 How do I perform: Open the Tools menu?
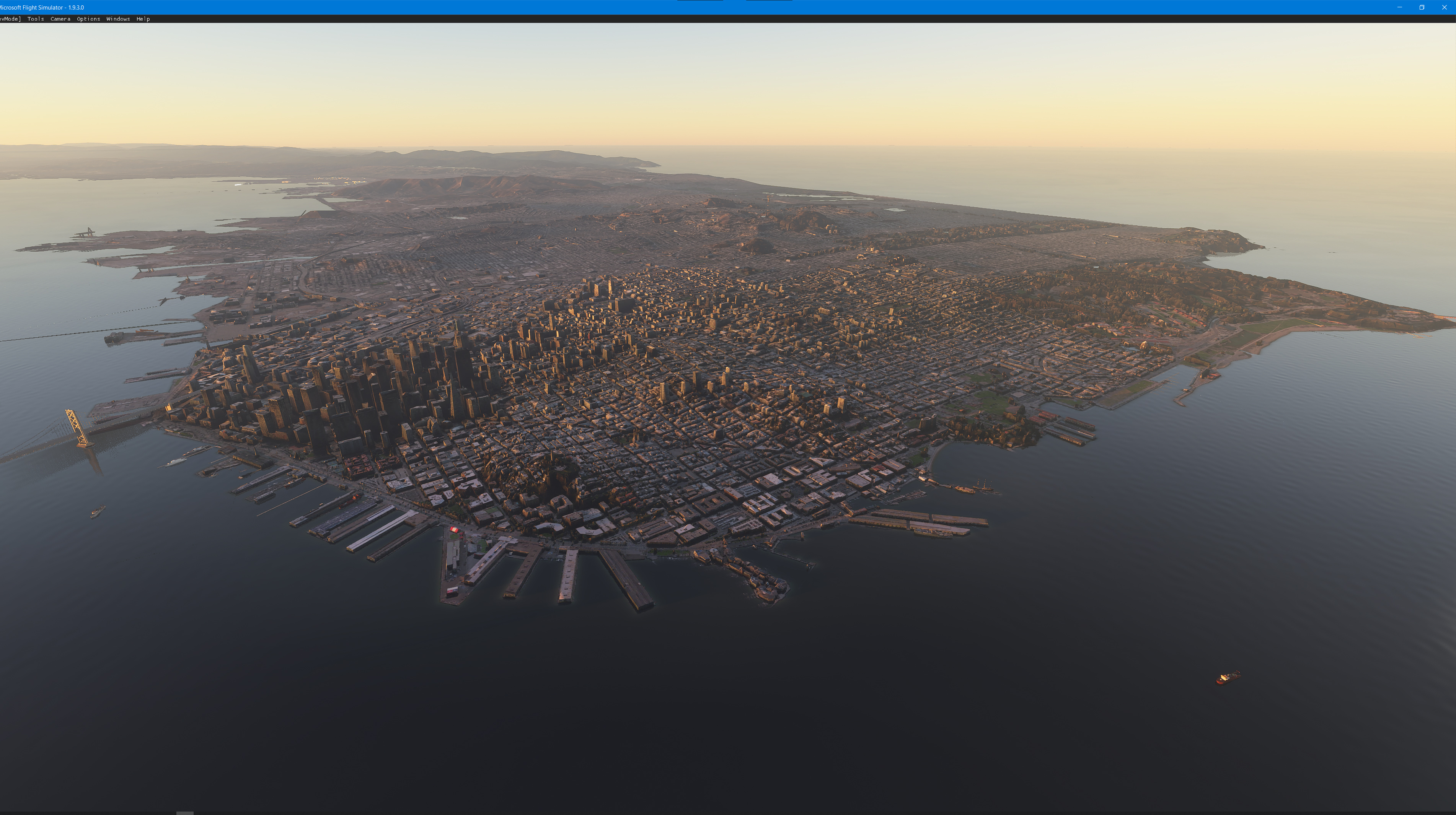click(x=35, y=19)
